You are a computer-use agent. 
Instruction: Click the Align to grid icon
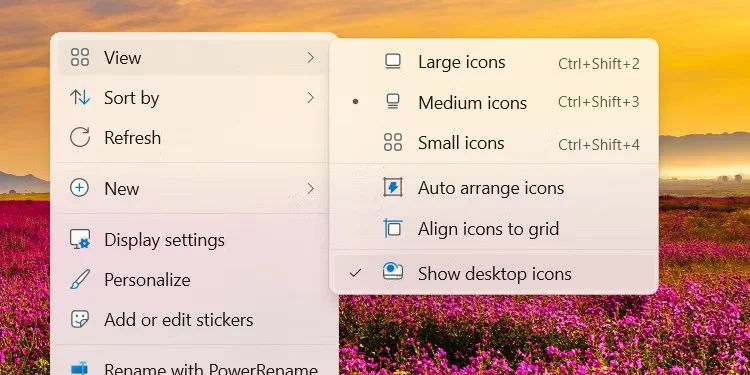point(393,228)
